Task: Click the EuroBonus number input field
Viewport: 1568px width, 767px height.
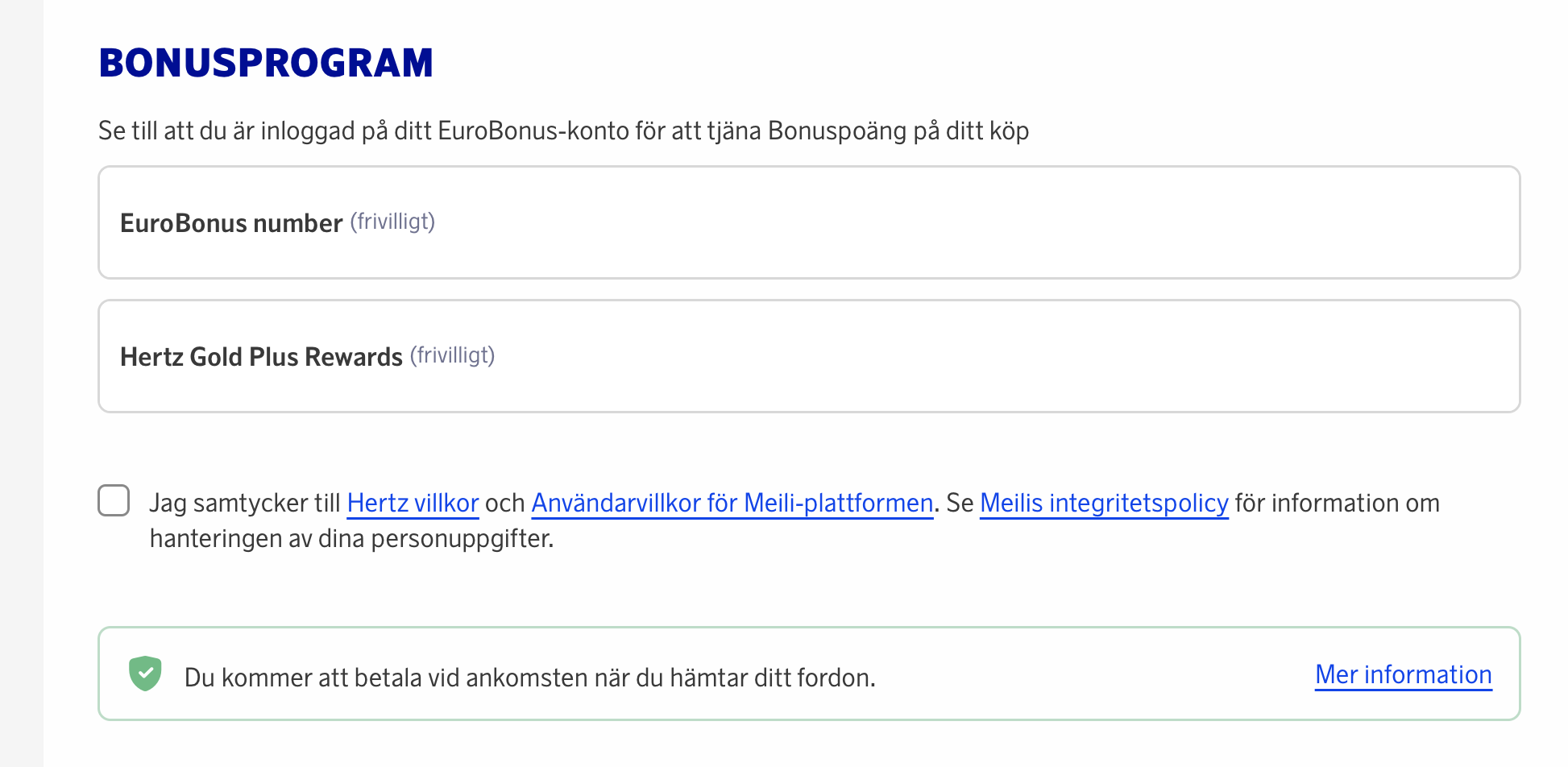Action: [806, 222]
